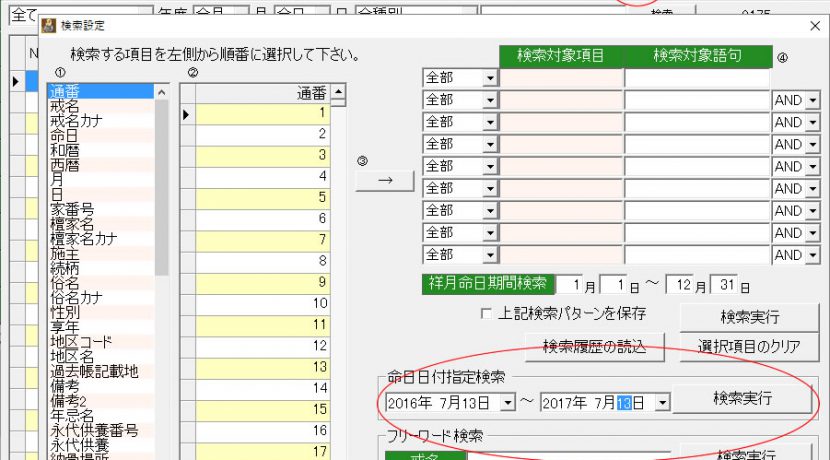This screenshot has width=830, height=460.
Task: Click the 祥月命日期間検索 button
Action: click(x=488, y=284)
